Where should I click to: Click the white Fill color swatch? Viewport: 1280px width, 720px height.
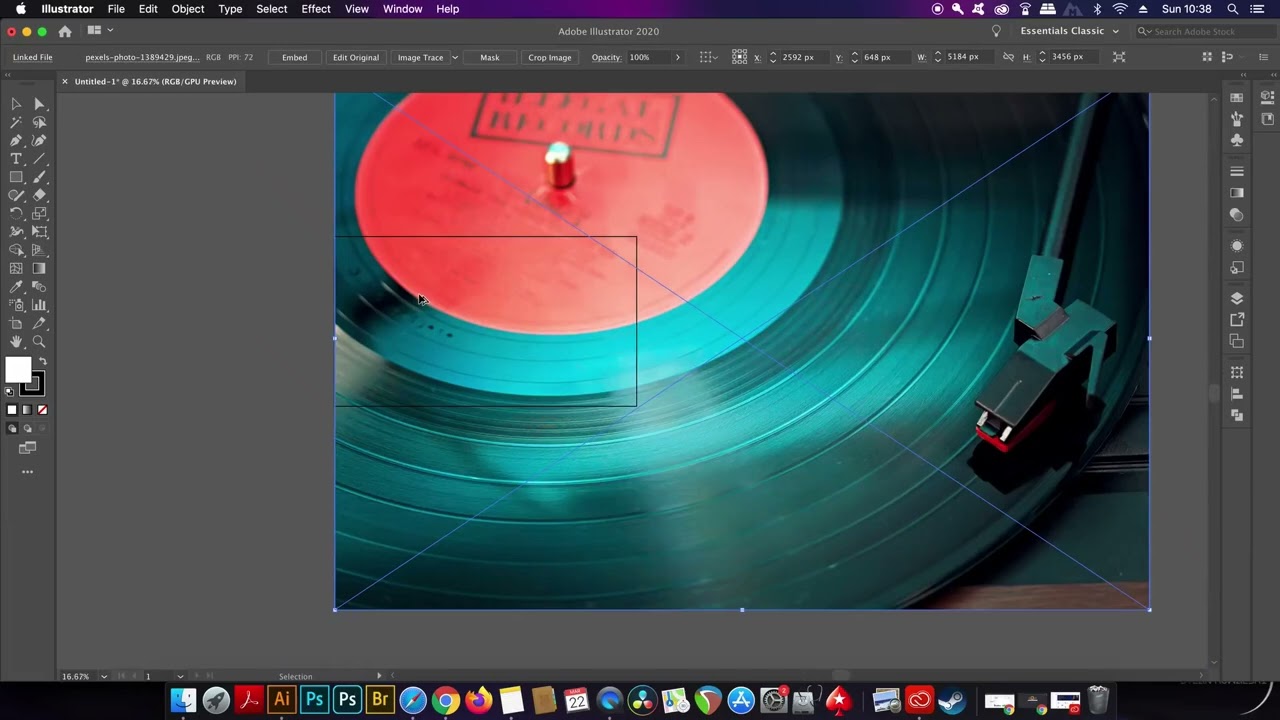pyautogui.click(x=17, y=369)
